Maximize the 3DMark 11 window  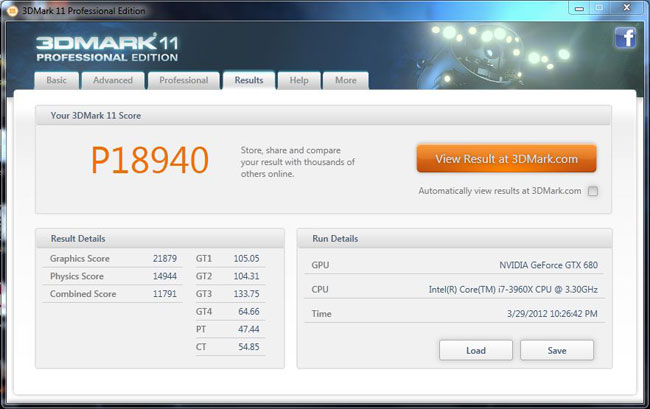coord(599,8)
